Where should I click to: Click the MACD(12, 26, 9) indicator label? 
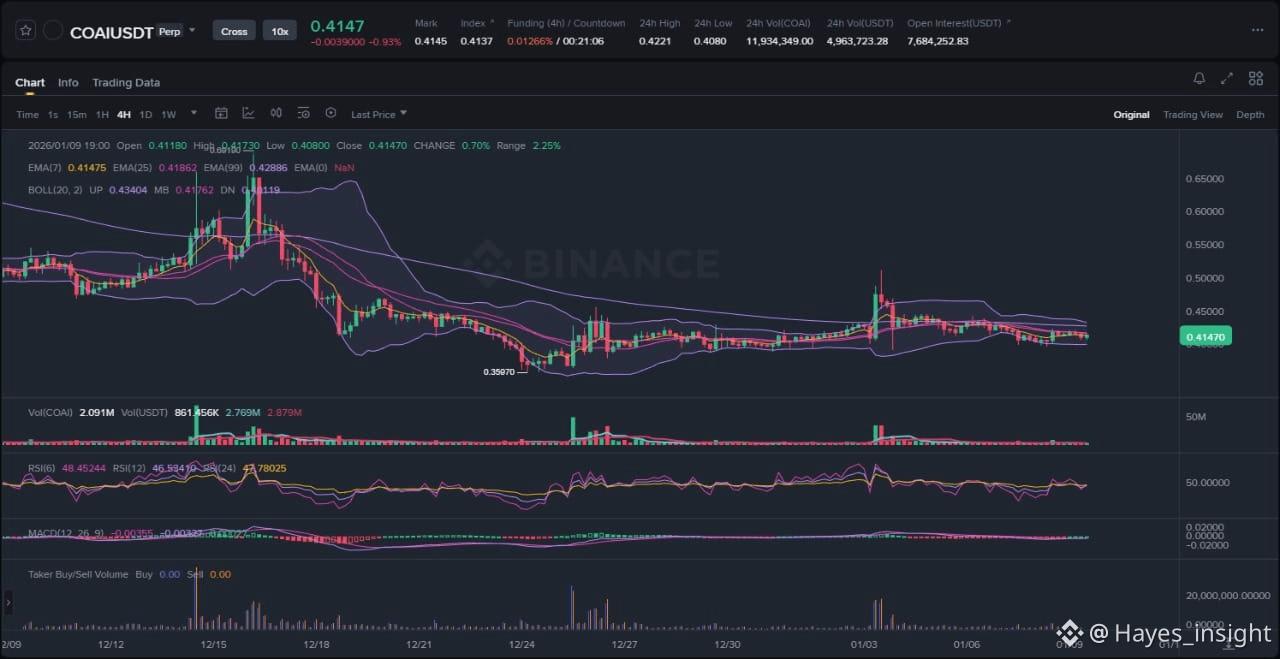click(65, 534)
